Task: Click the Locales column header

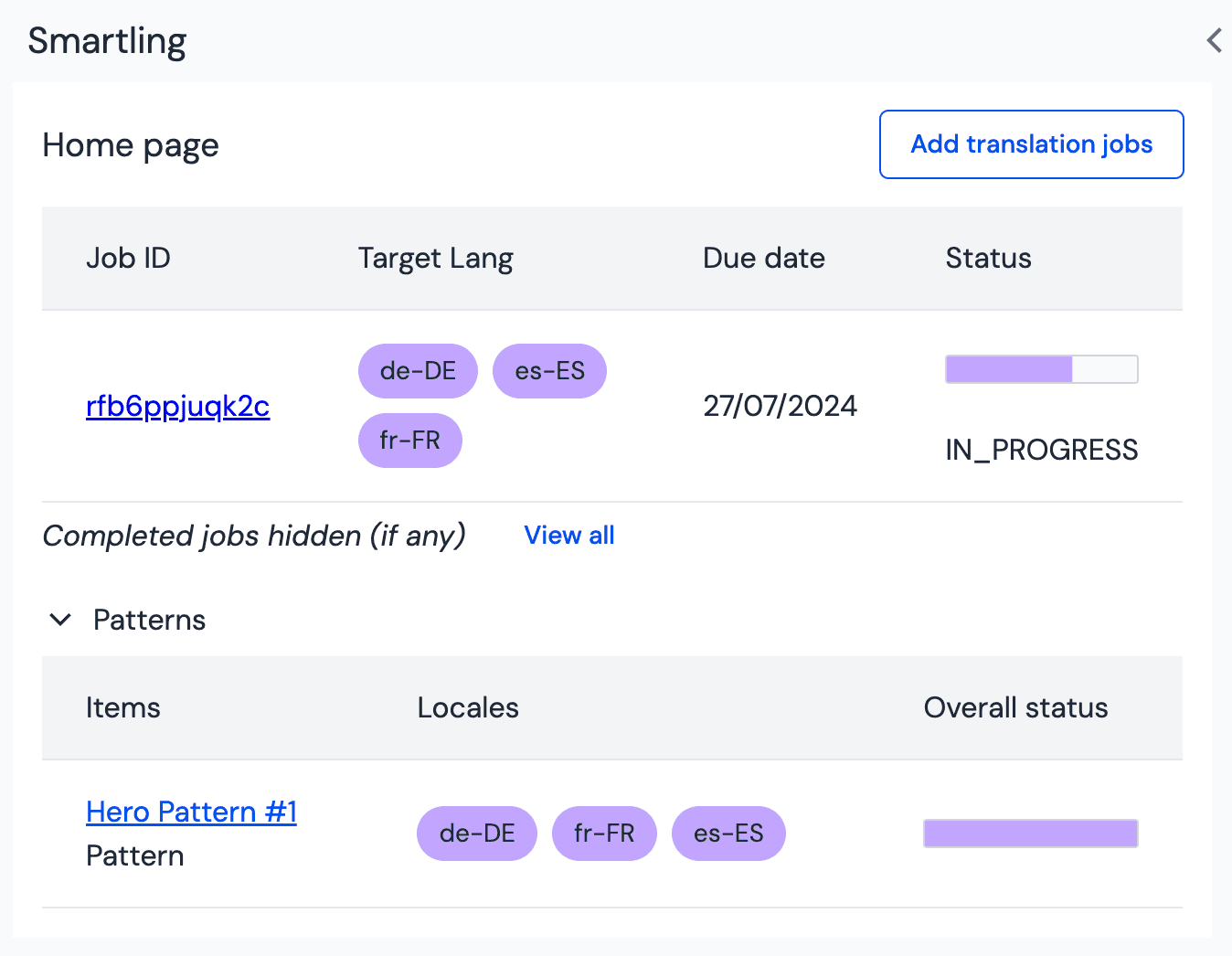Action: coord(468,708)
